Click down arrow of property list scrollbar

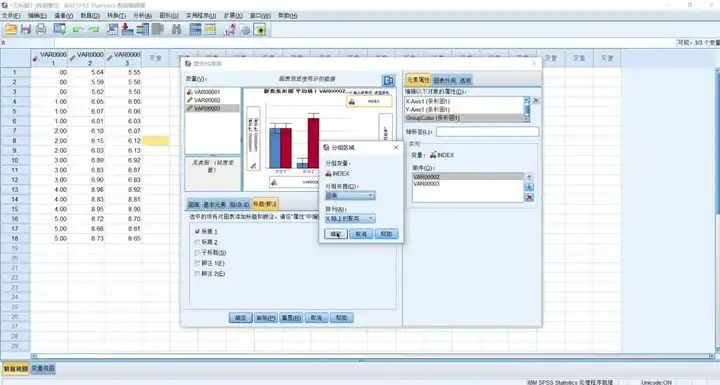tap(527, 119)
